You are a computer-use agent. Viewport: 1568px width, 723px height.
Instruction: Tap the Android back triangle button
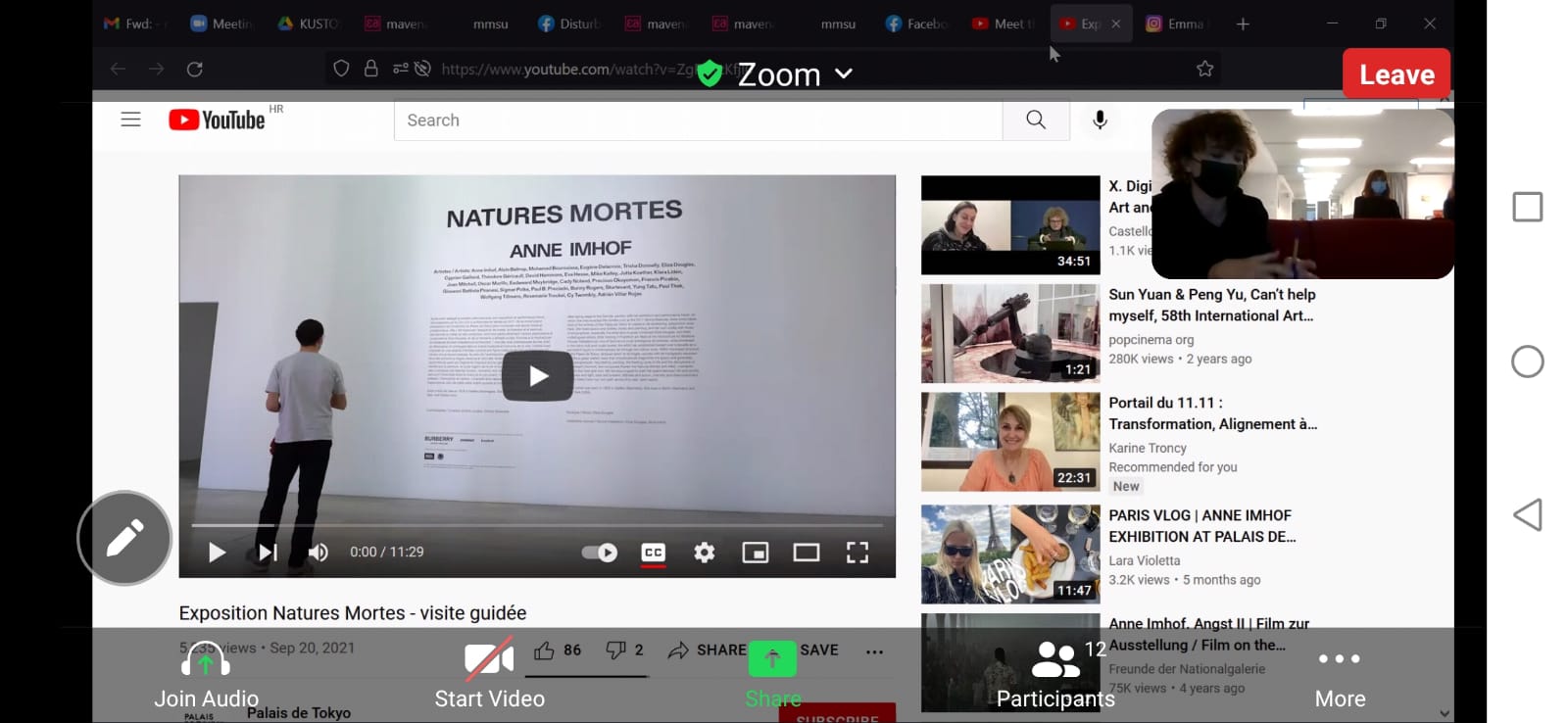[1527, 515]
